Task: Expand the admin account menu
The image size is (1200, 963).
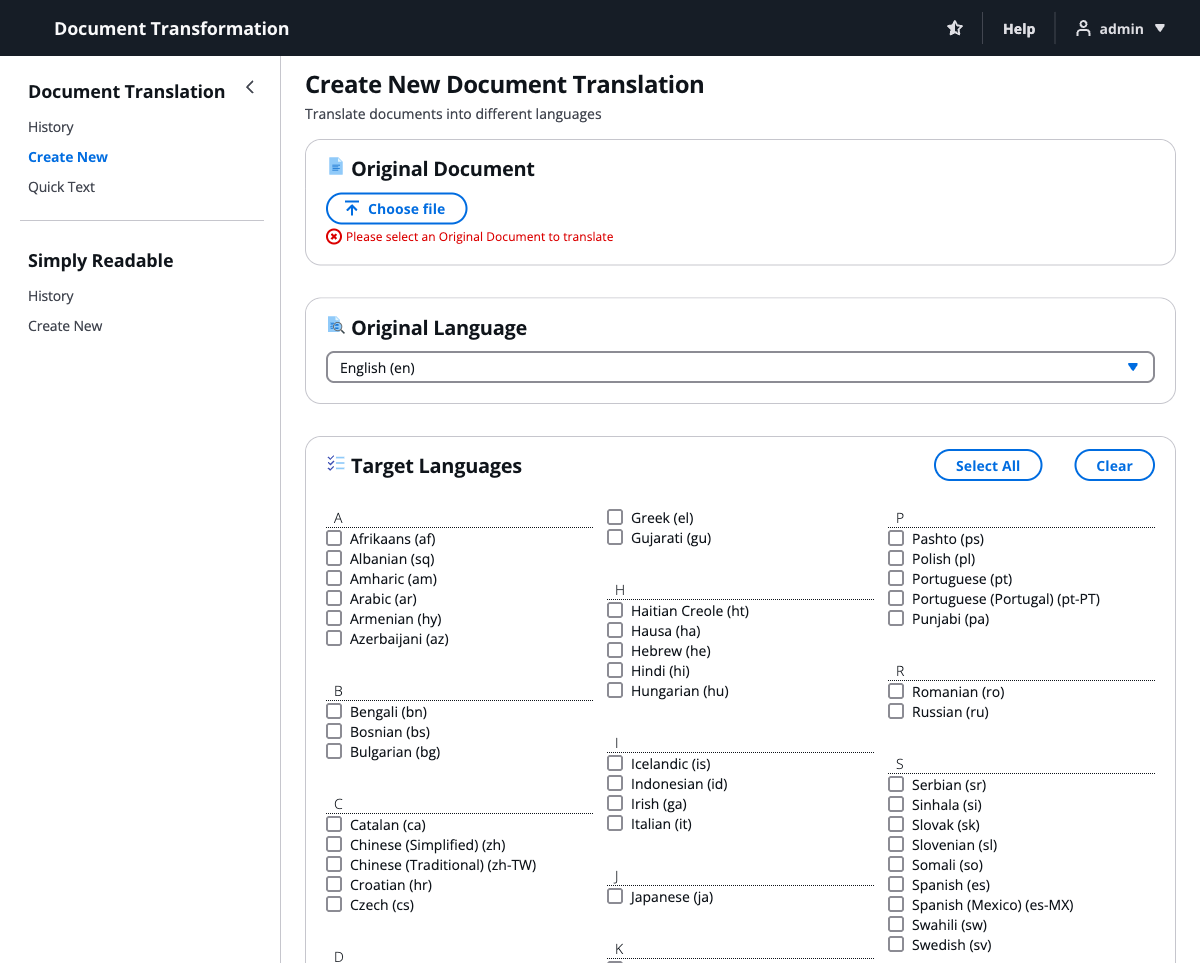Action: click(x=1161, y=28)
